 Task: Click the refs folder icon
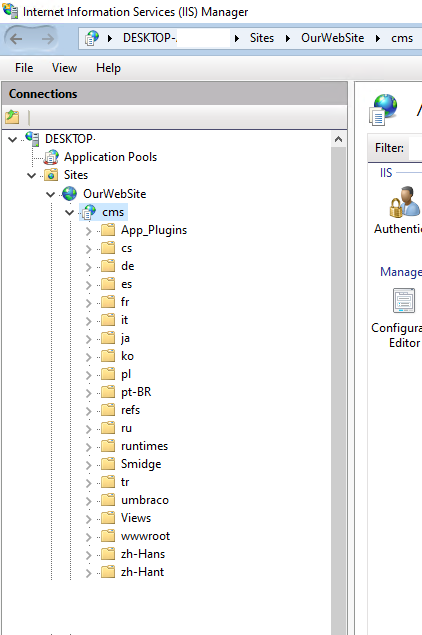(x=108, y=410)
